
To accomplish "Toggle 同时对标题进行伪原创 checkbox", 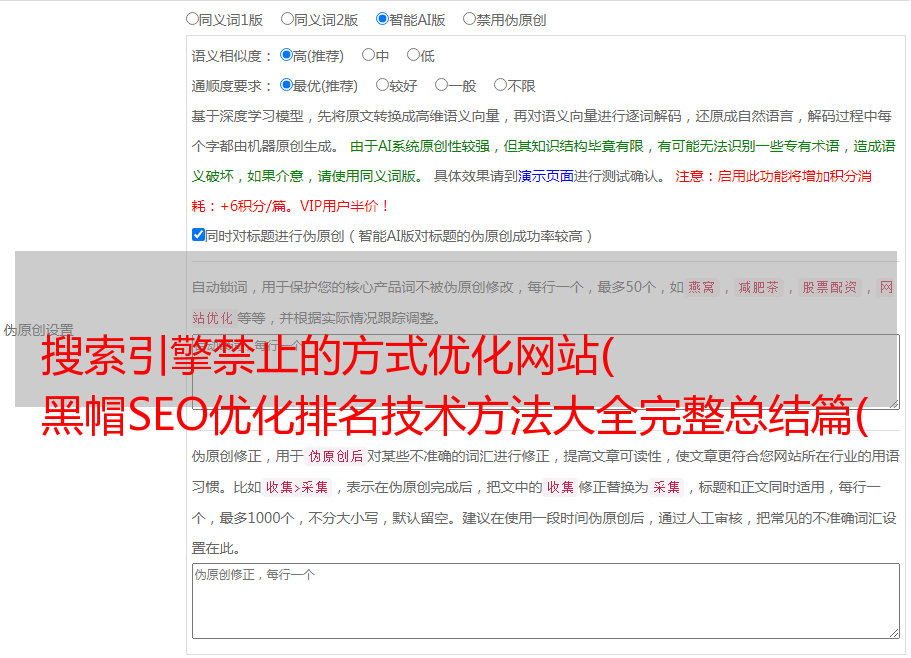I will pyautogui.click(x=198, y=235).
